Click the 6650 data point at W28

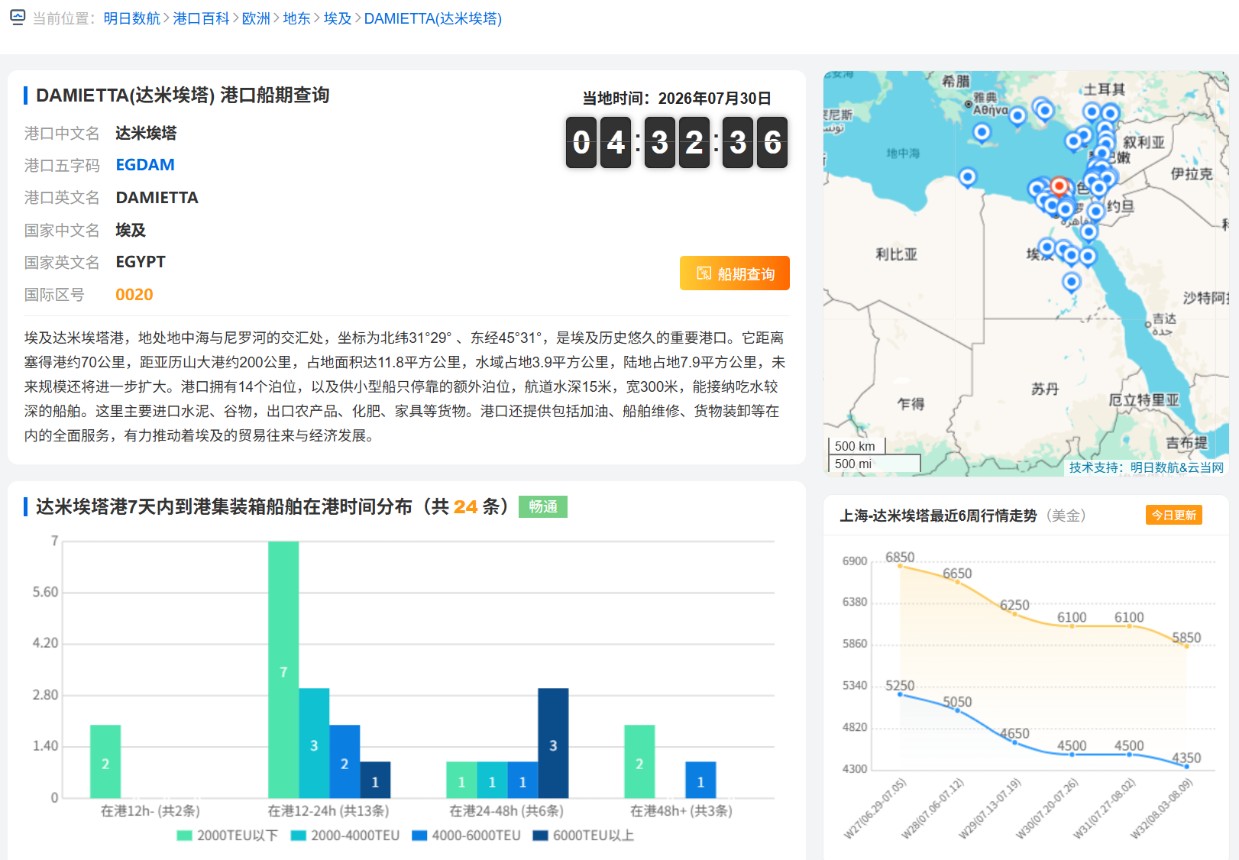(957, 581)
